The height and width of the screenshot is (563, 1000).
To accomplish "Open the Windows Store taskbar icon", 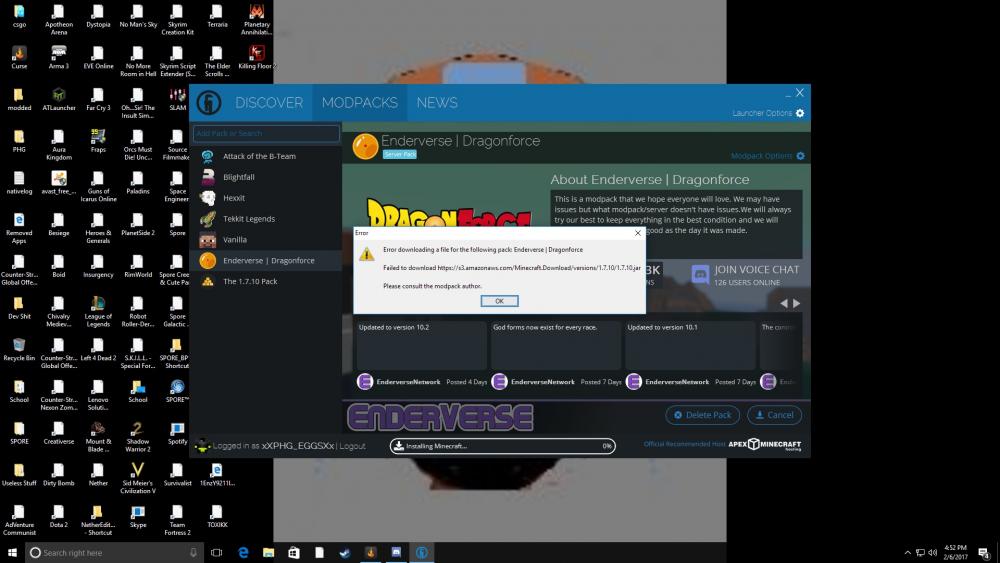I will tap(293, 553).
